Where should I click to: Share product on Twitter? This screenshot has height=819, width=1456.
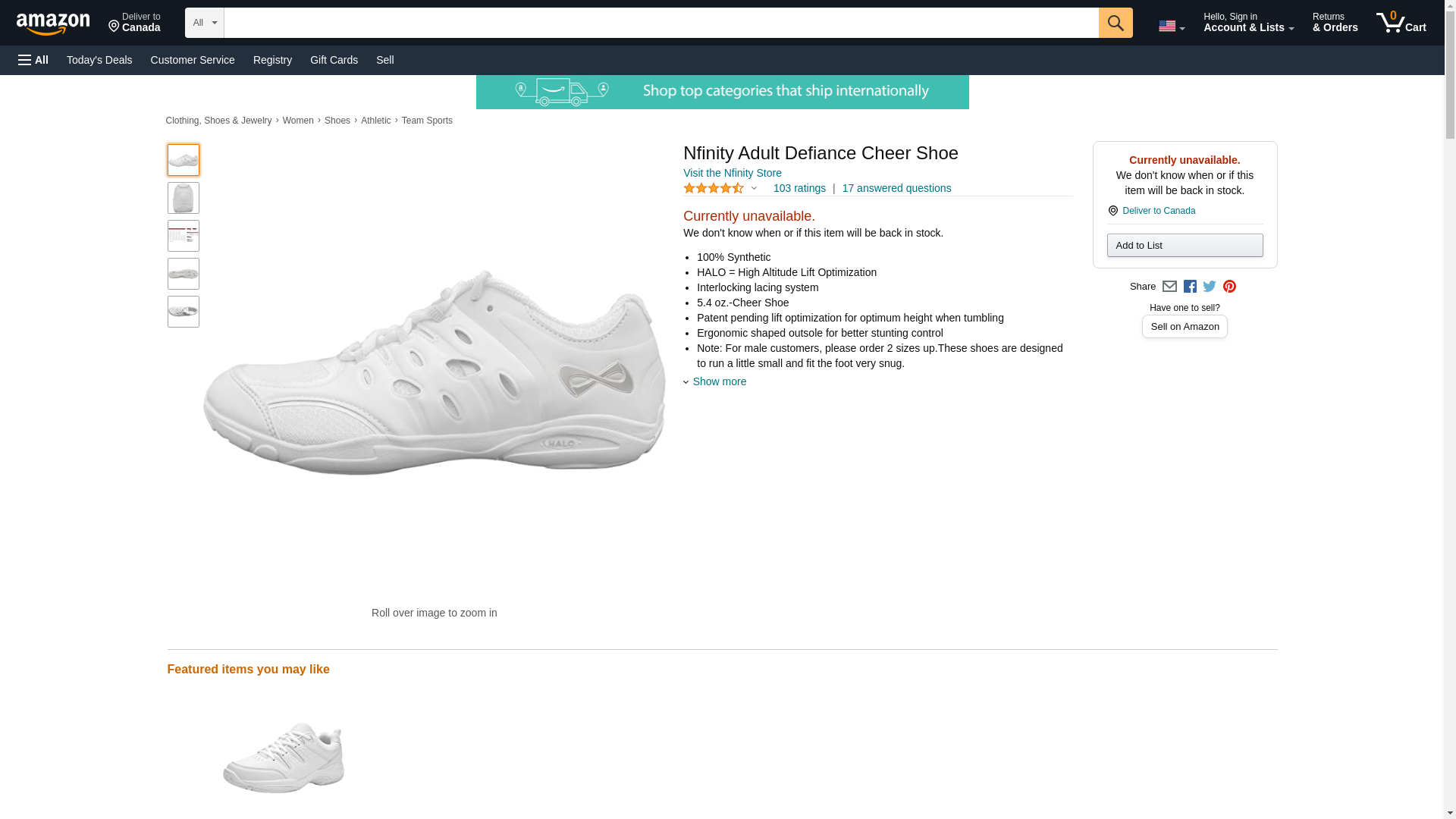coord(1210,287)
